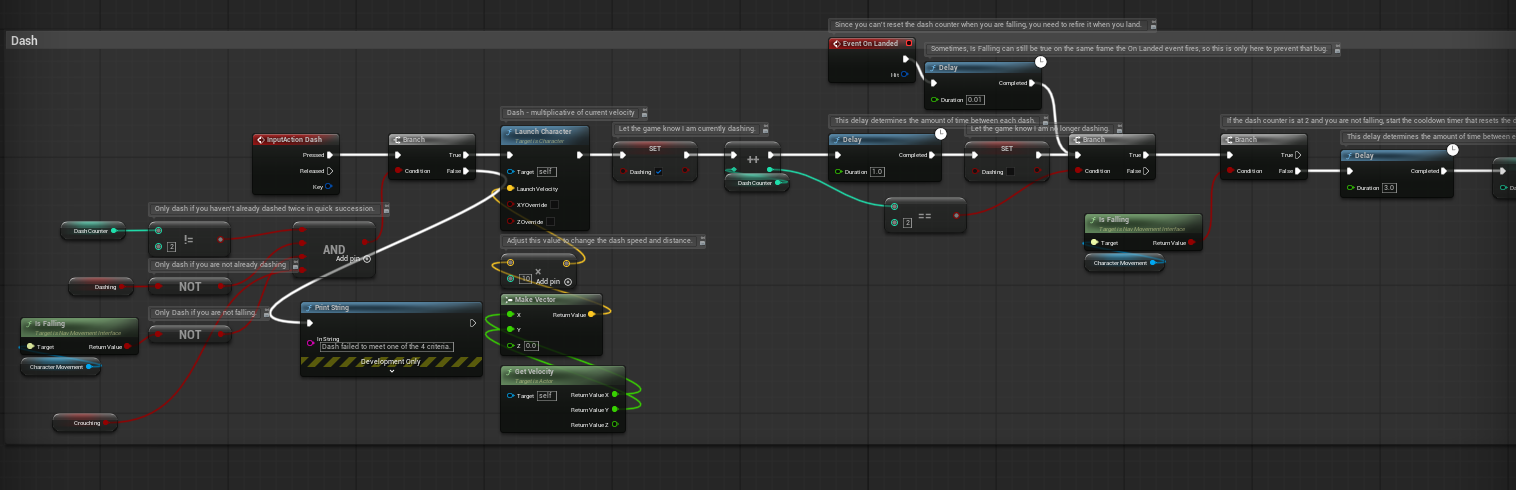Click the Y input pin on Make Vector

(509, 330)
